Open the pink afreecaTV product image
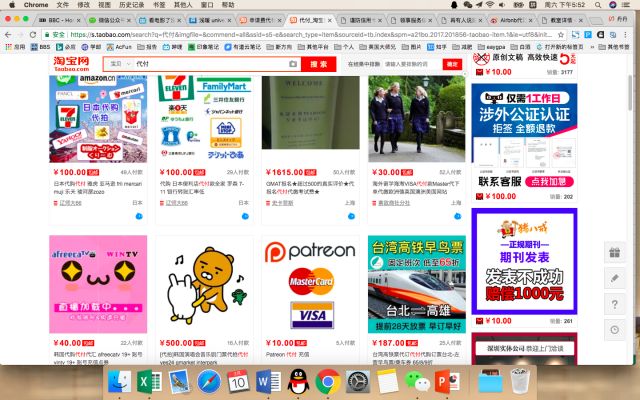The image size is (640, 400). [98, 284]
